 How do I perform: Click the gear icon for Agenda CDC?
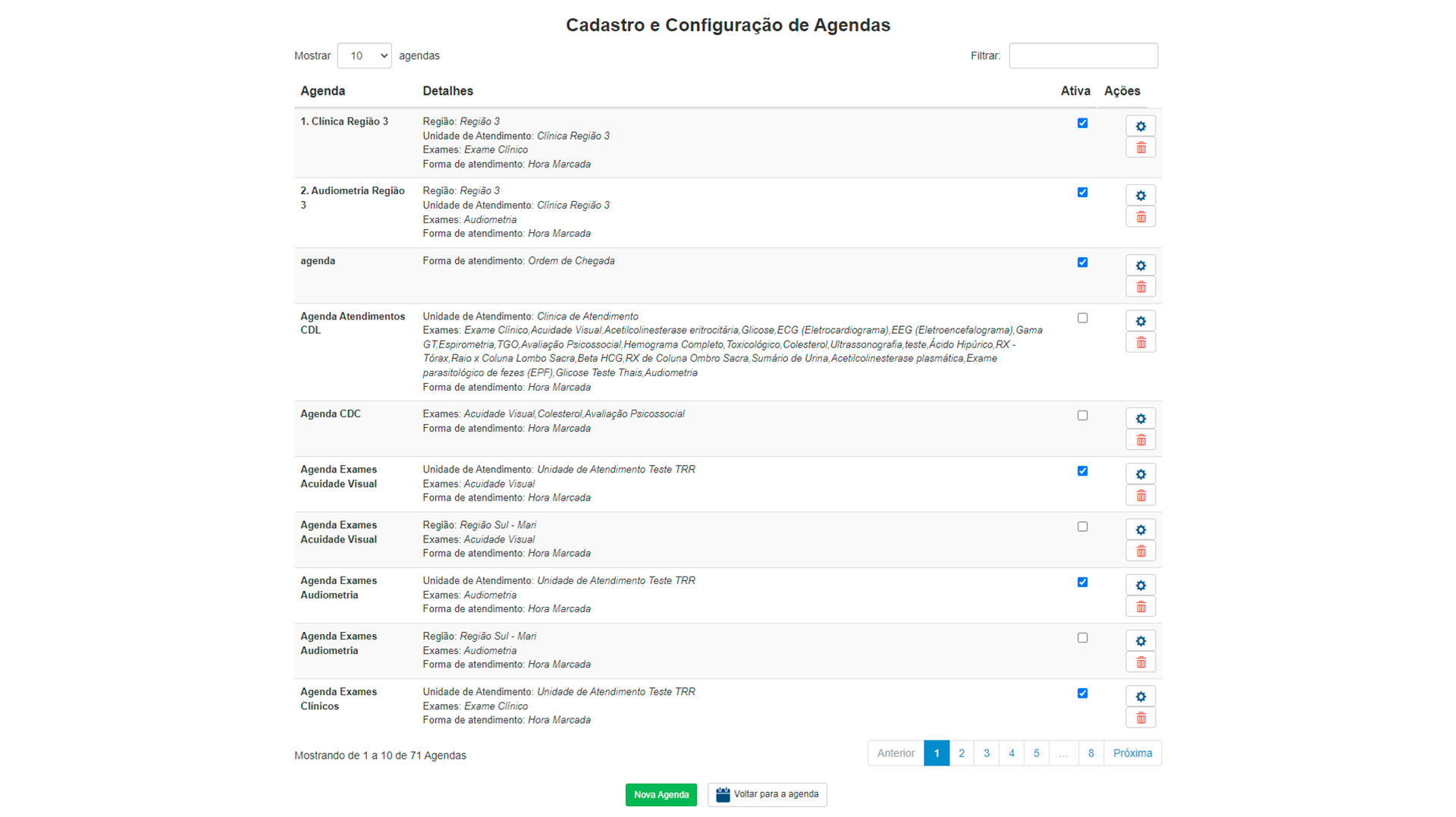point(1140,419)
